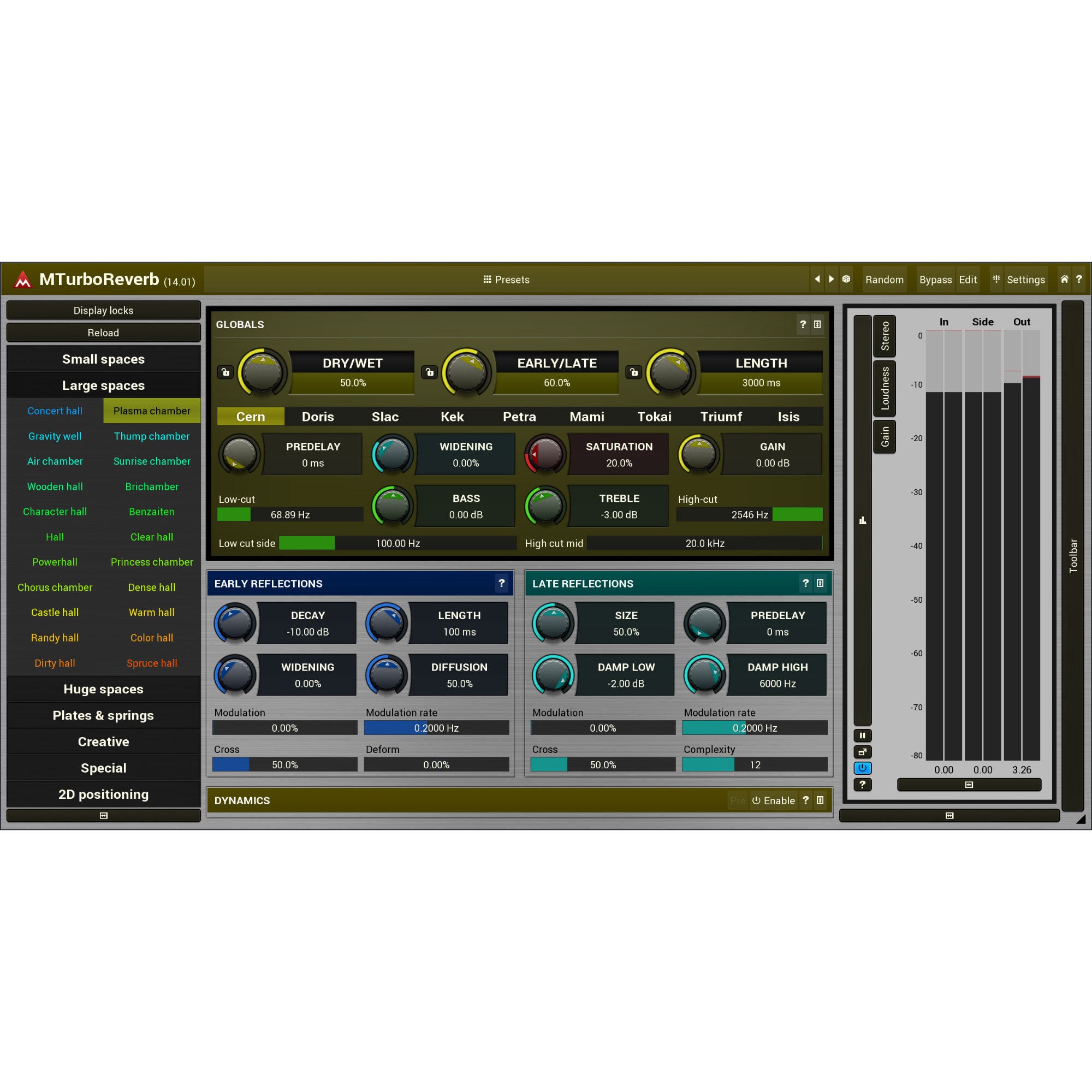Click the home icon in the title bar
This screenshot has width=1092, height=1092.
pos(1064,279)
